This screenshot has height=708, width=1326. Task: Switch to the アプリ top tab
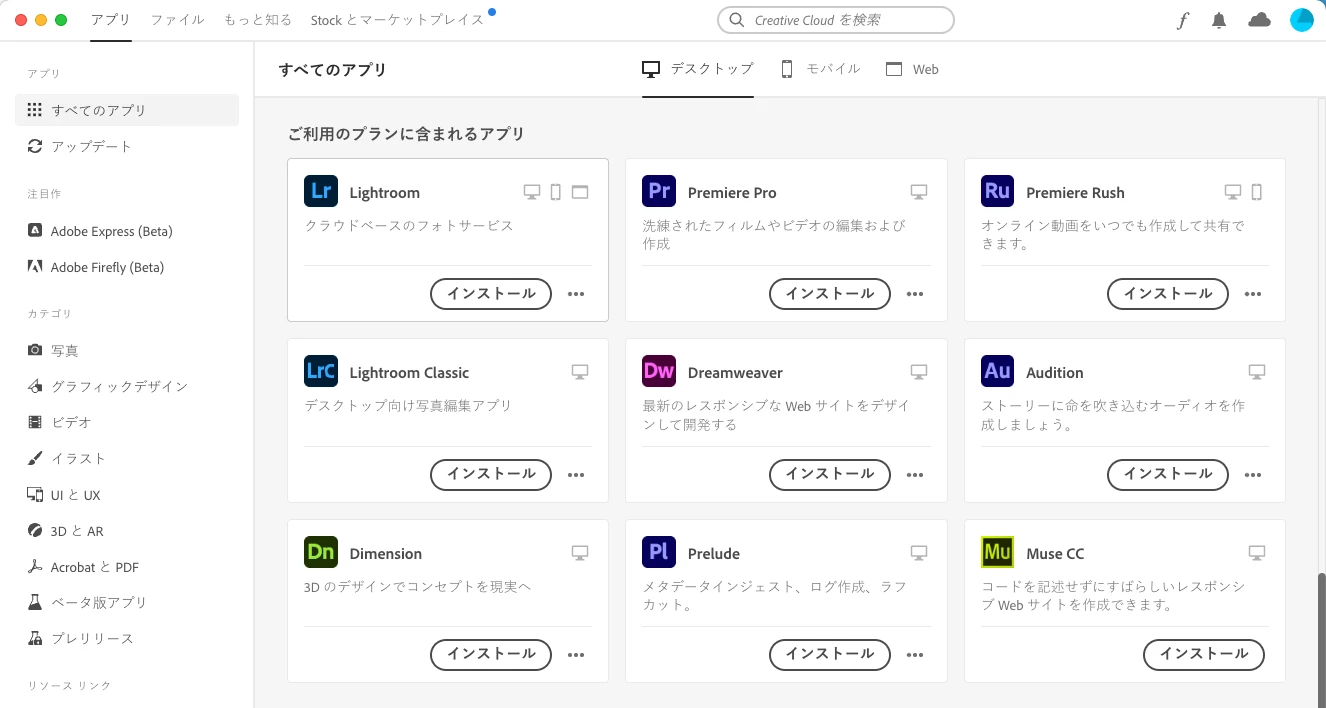[x=110, y=20]
